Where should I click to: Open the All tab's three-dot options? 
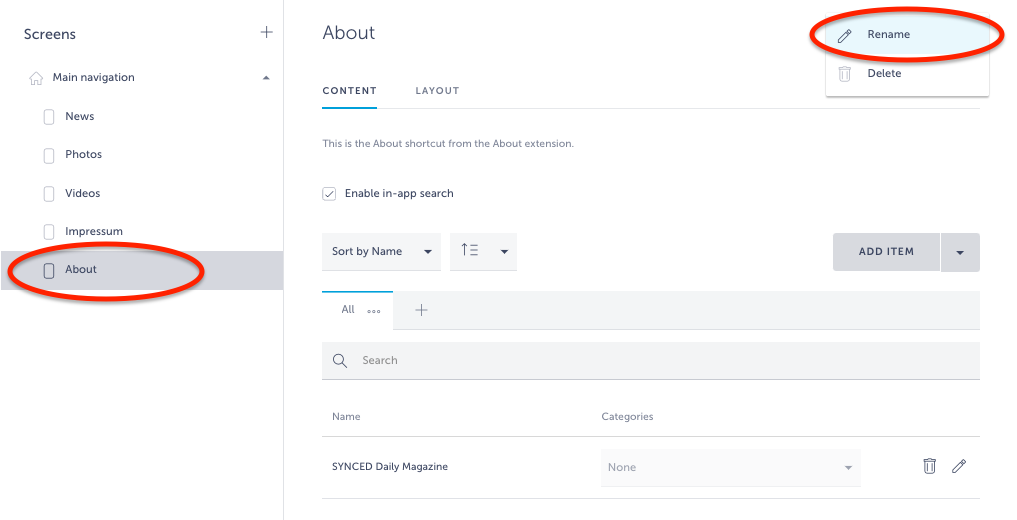pos(374,312)
